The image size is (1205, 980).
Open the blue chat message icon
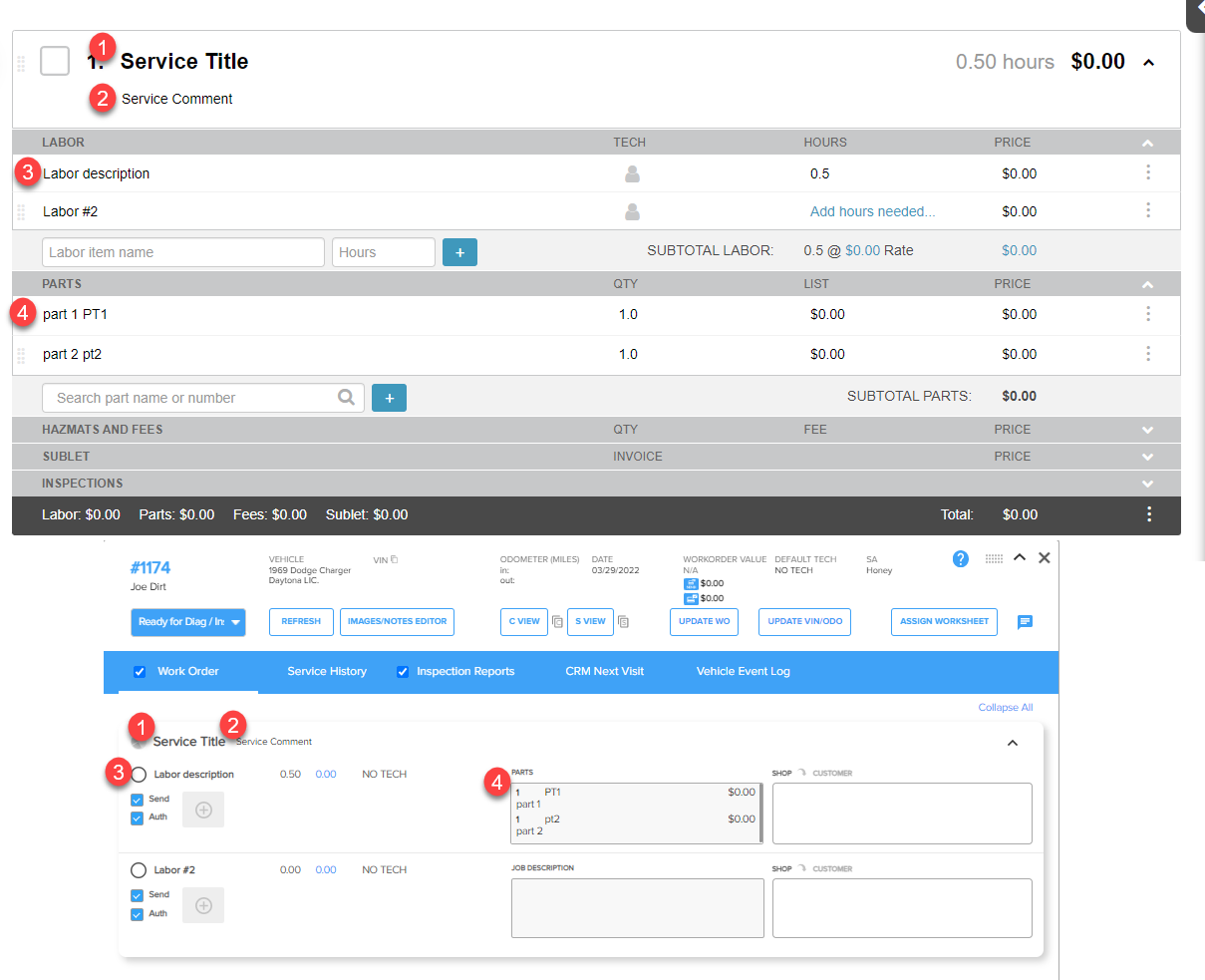pyautogui.click(x=1025, y=622)
